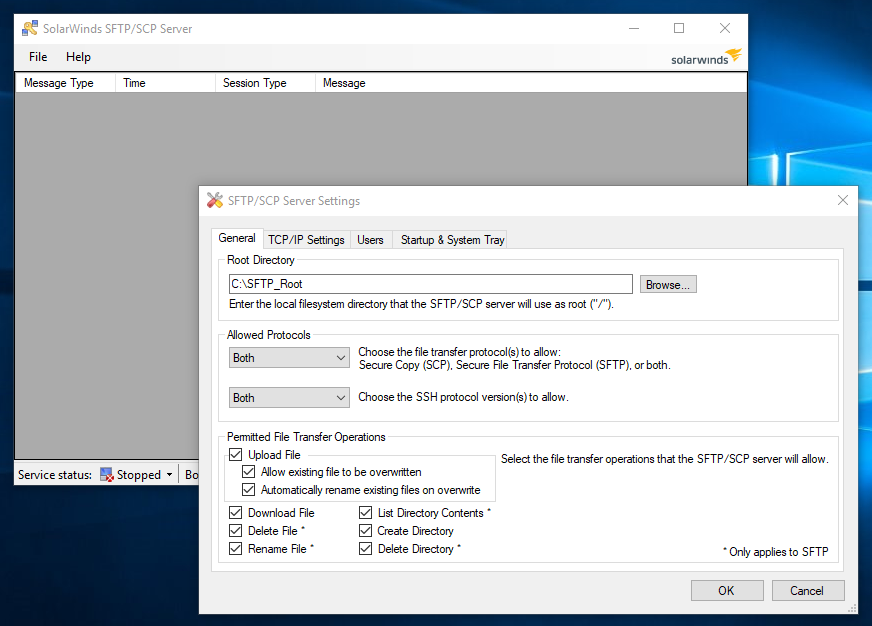Screen dimensions: 872x626
Task: Open the SSH protocol version dropdown
Action: tap(289, 398)
